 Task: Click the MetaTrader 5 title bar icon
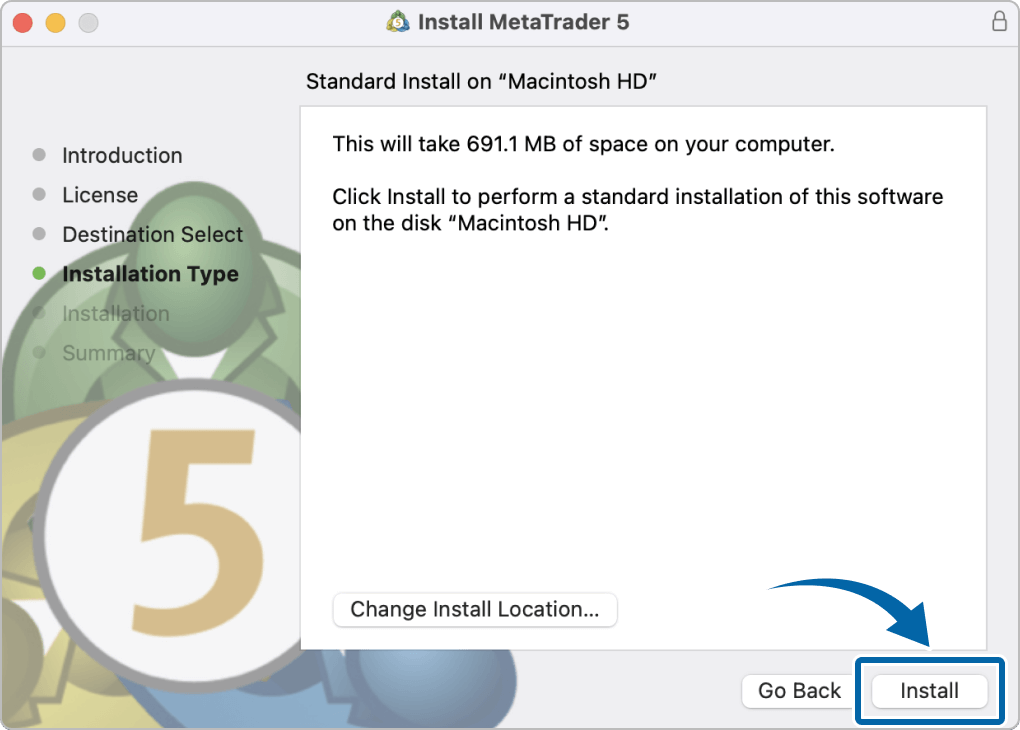(x=397, y=22)
